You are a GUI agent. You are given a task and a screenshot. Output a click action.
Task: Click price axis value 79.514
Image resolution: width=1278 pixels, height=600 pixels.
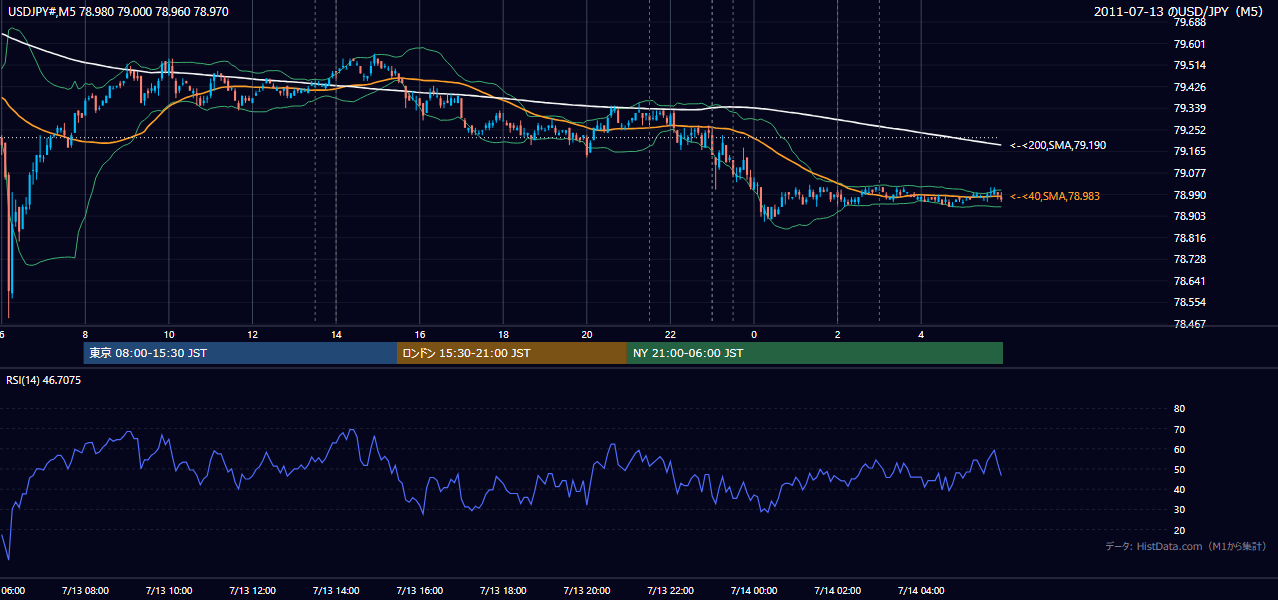(x=1189, y=65)
